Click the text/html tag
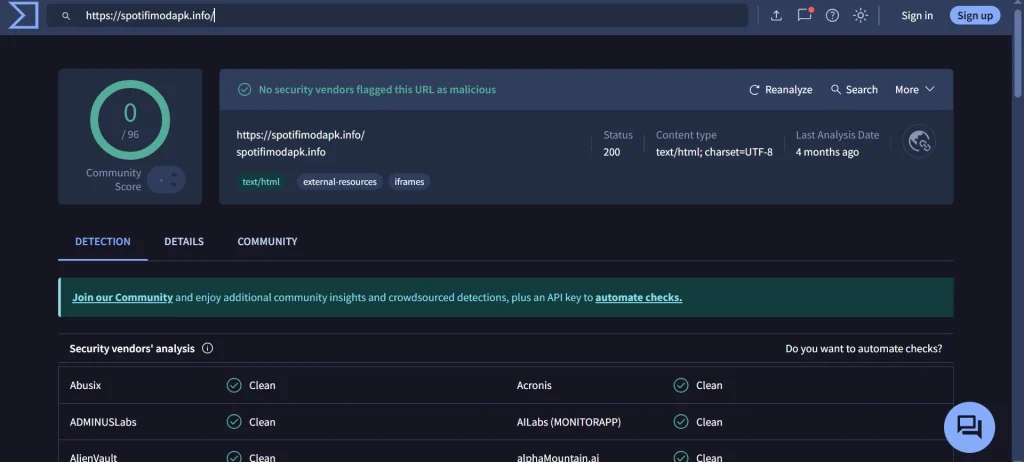The height and width of the screenshot is (462, 1024). tap(261, 182)
